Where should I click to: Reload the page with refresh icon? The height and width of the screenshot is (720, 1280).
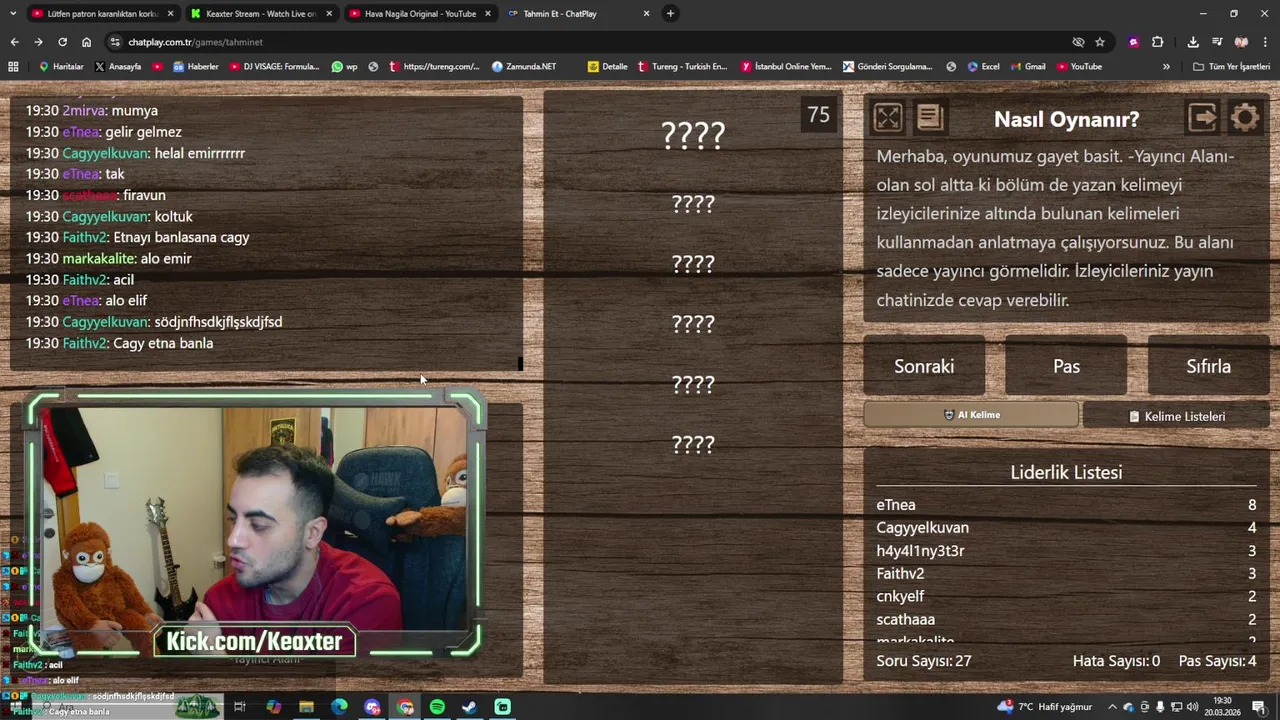tap(62, 42)
